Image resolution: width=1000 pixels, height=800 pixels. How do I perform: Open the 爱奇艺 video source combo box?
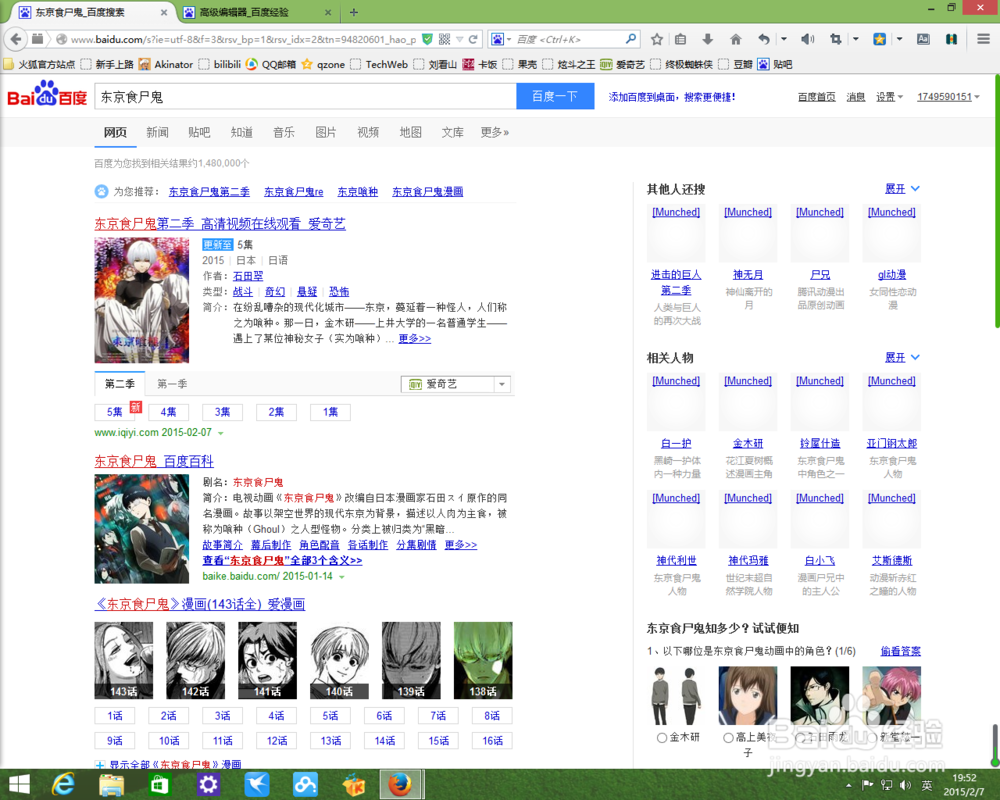click(456, 384)
